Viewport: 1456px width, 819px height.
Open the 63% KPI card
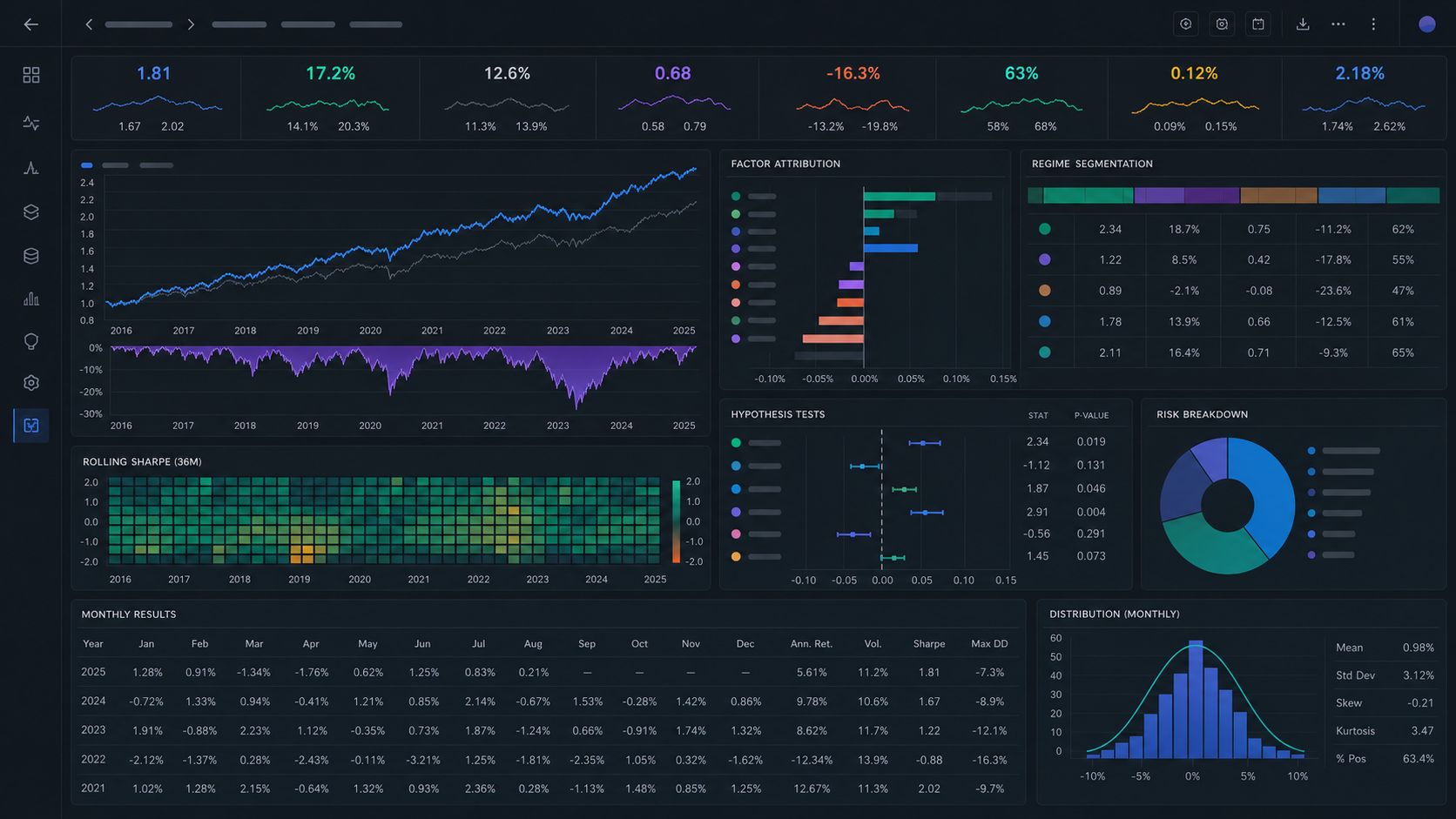click(1021, 98)
